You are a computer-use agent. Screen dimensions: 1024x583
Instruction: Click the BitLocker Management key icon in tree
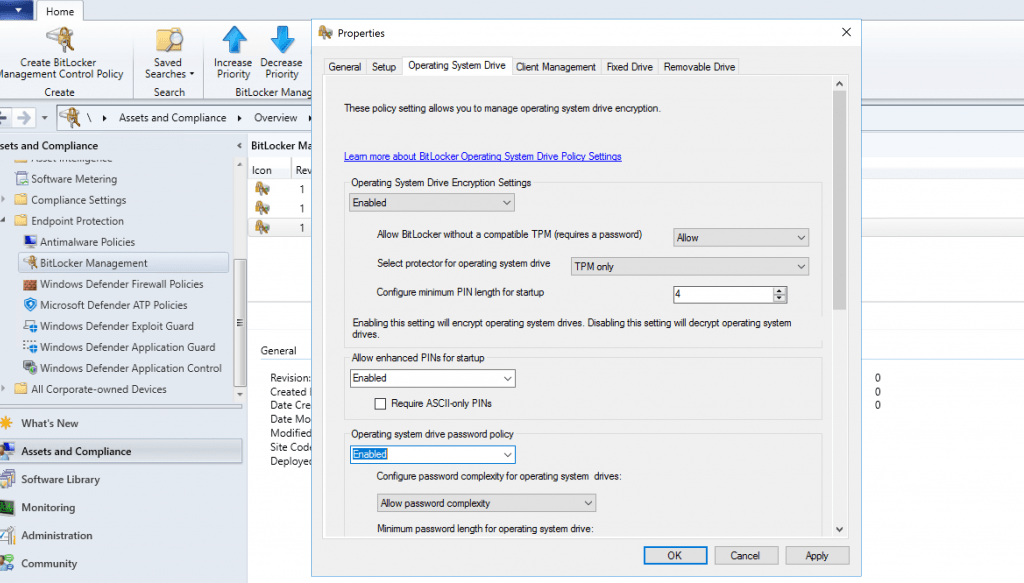[30, 262]
